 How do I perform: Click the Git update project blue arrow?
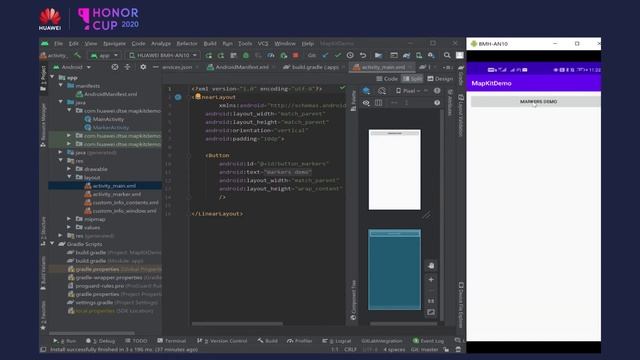(x=325, y=55)
